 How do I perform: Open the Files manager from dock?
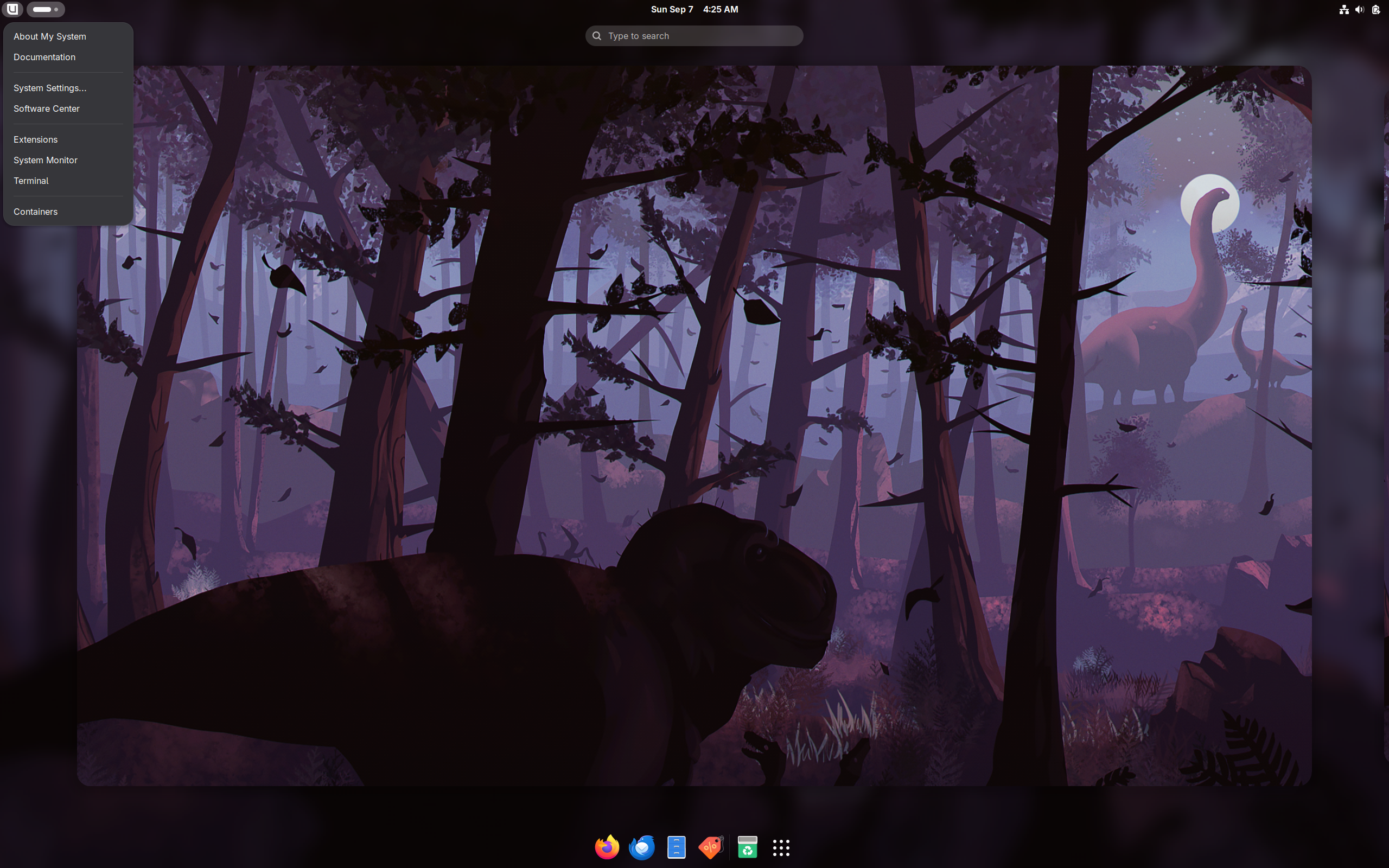(x=677, y=847)
